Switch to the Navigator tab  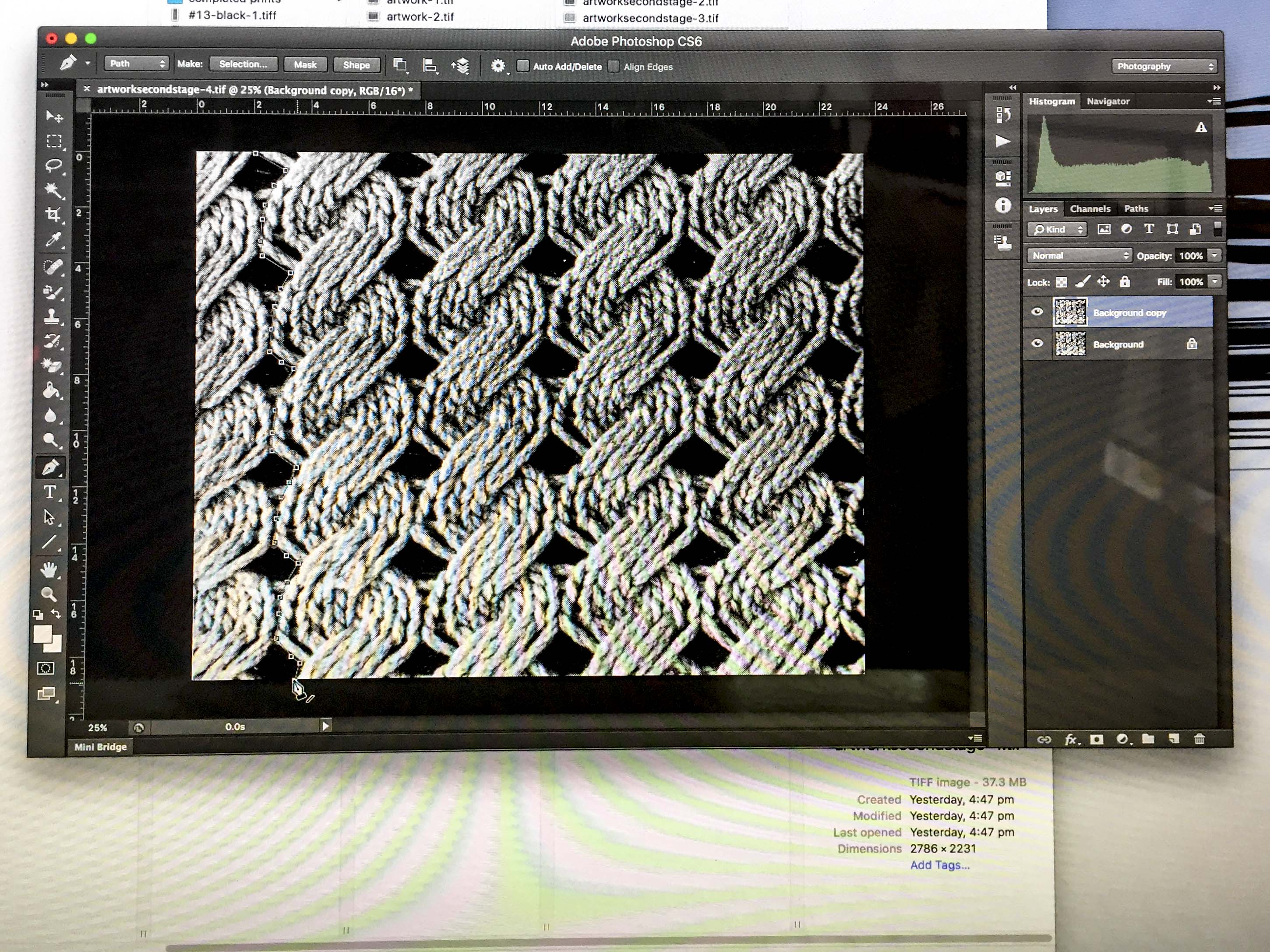click(1108, 101)
